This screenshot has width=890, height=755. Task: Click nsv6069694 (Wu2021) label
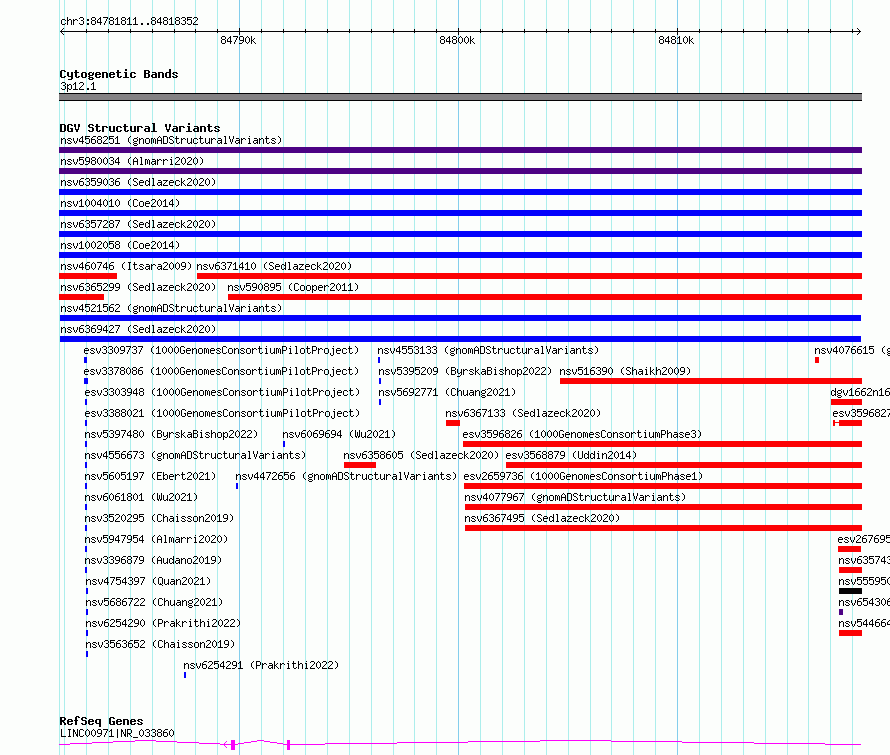click(x=339, y=434)
